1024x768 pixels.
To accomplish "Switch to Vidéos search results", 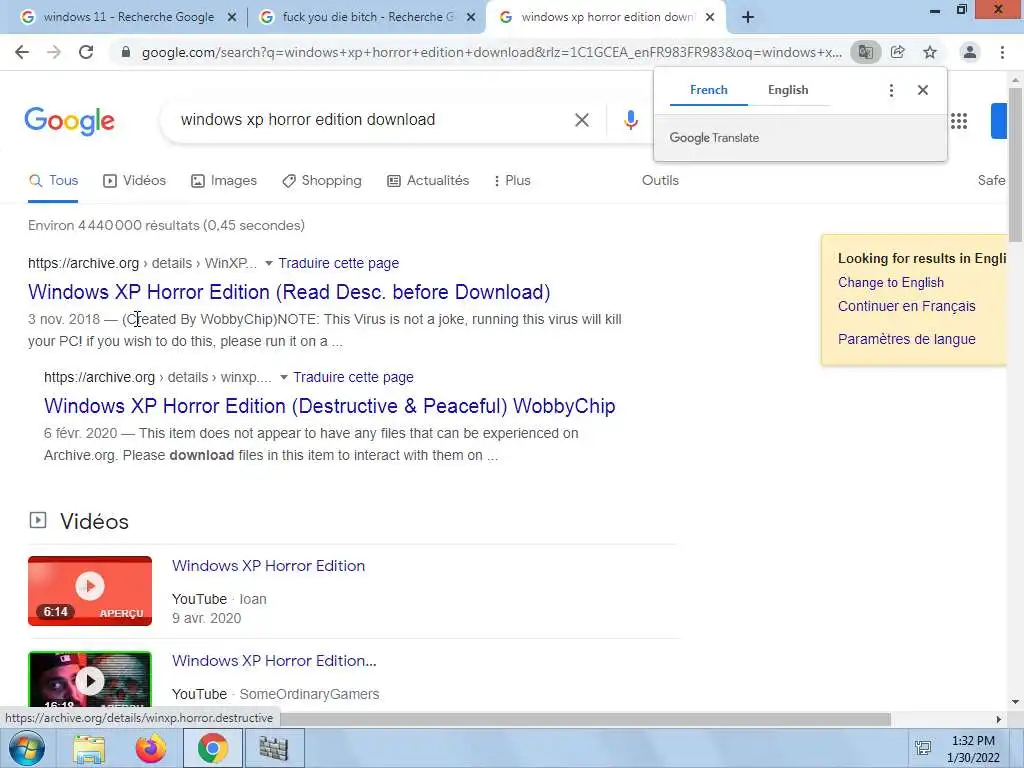I will pos(135,181).
